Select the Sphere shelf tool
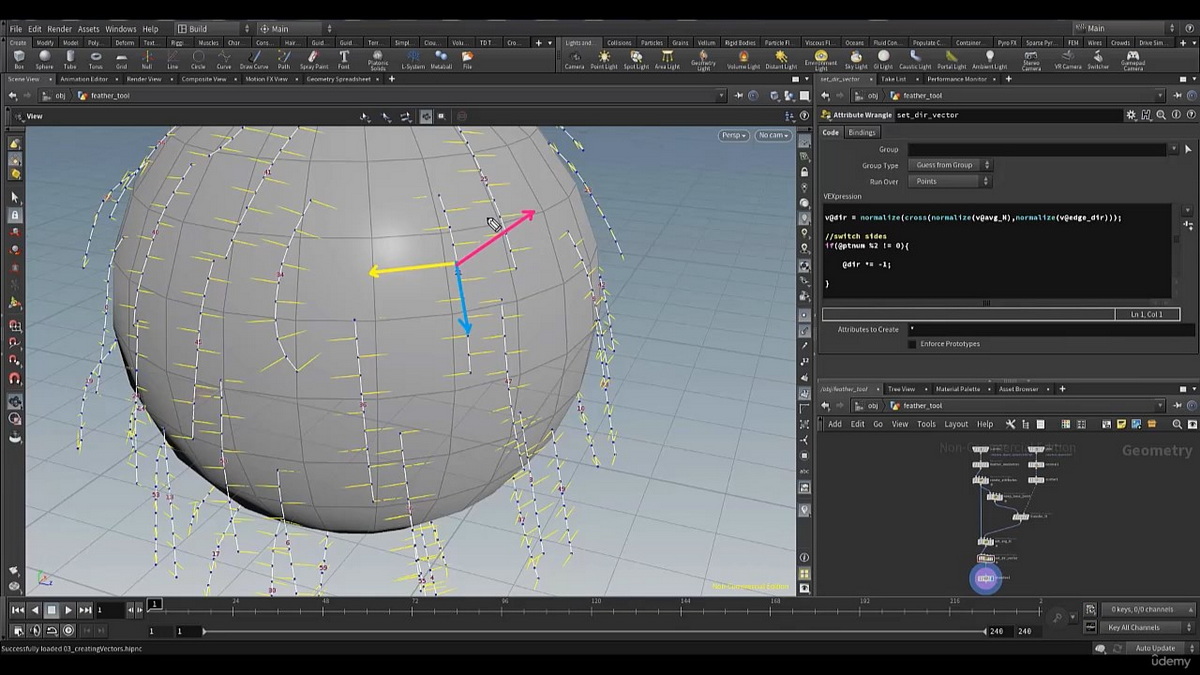 [44, 59]
